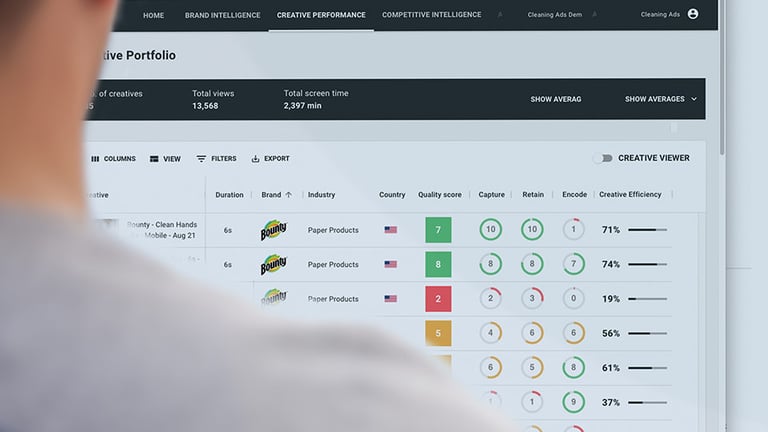Open the Cleaning Ads Dem selector
Screen dimensions: 768x432
pyautogui.click(x=555, y=15)
